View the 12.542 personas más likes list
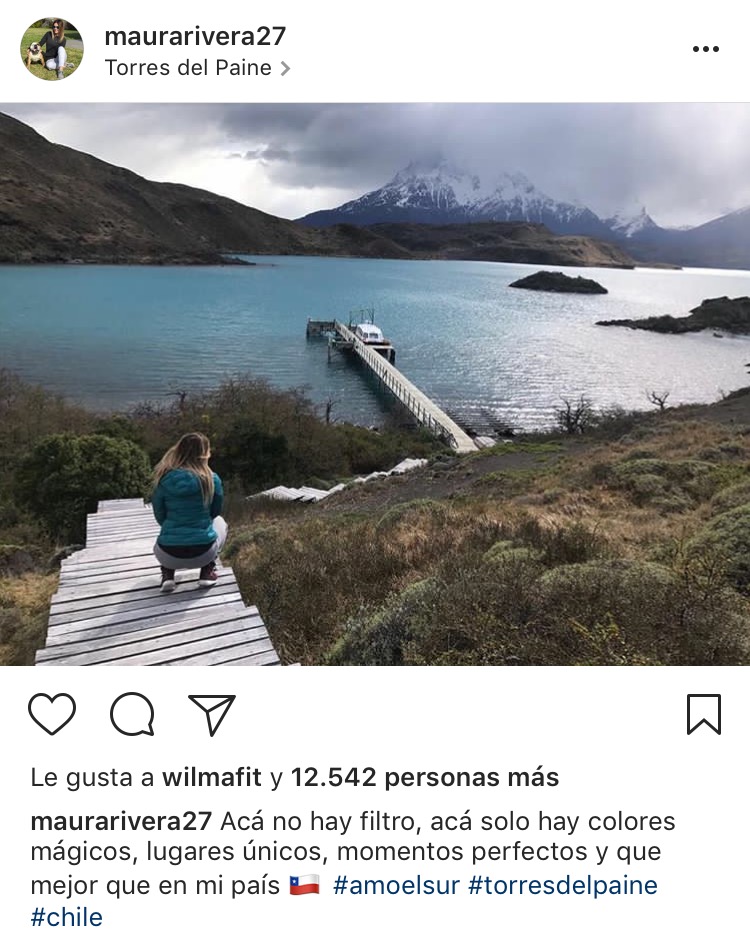Image resolution: width=750 pixels, height=946 pixels. click(x=425, y=777)
